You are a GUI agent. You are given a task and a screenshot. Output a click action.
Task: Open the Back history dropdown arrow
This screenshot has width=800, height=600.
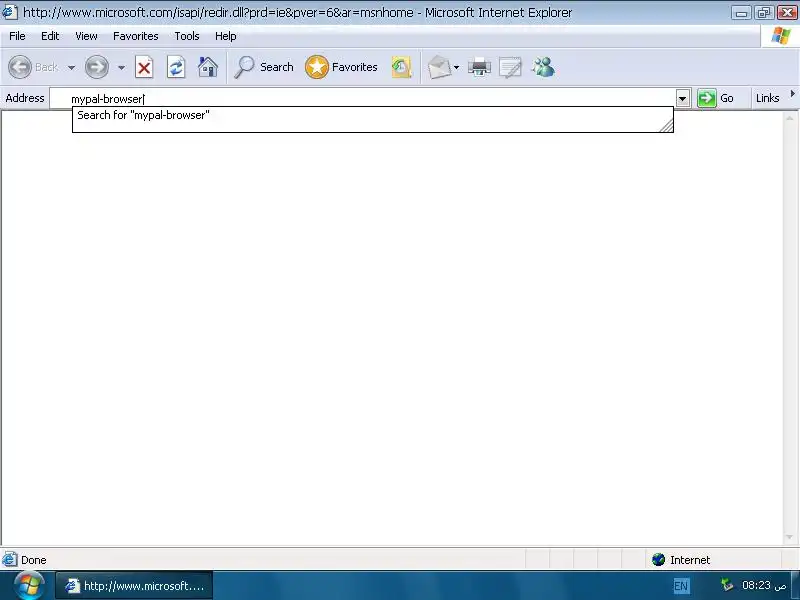(71, 67)
